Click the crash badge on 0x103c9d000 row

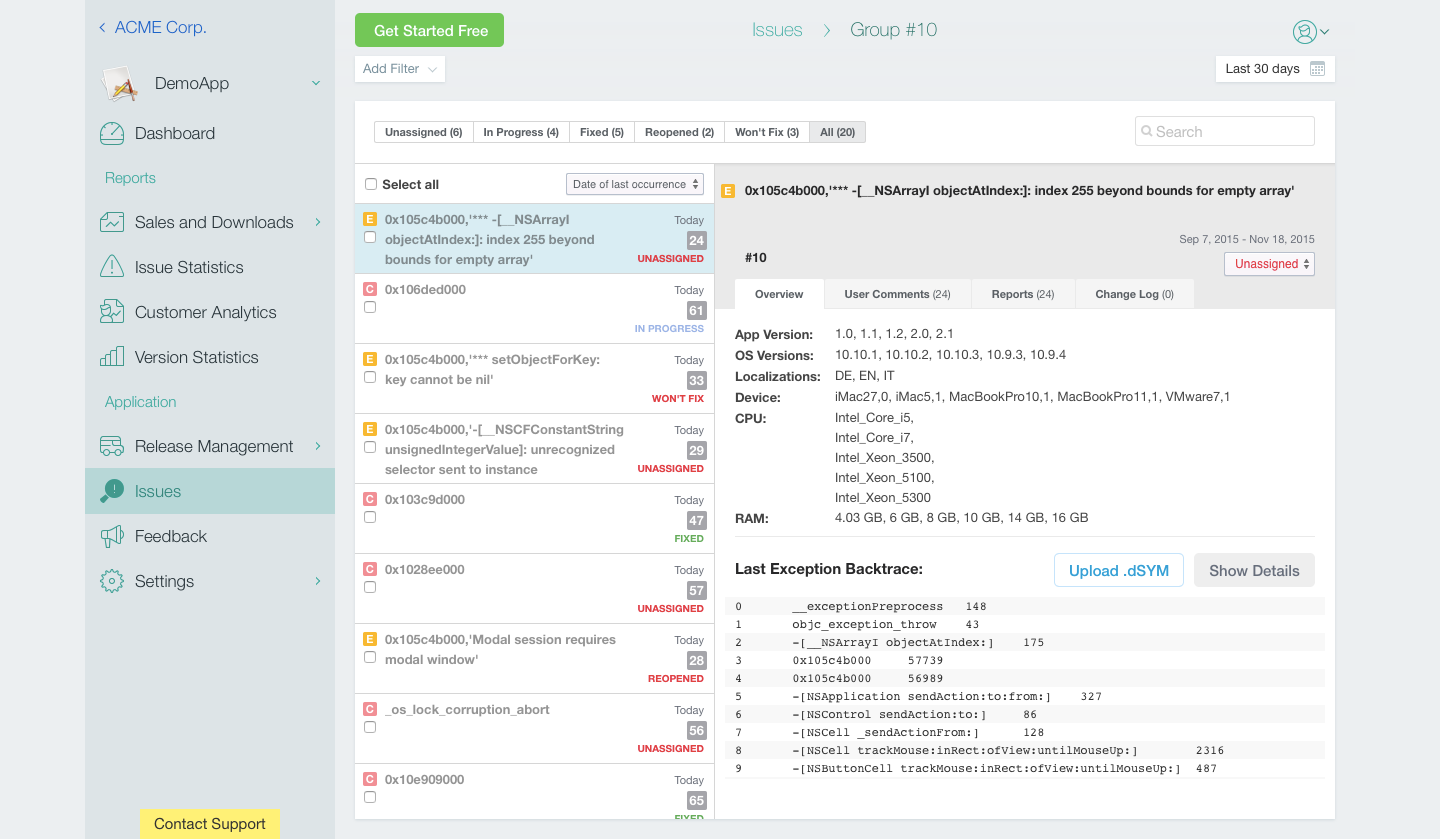coord(370,498)
